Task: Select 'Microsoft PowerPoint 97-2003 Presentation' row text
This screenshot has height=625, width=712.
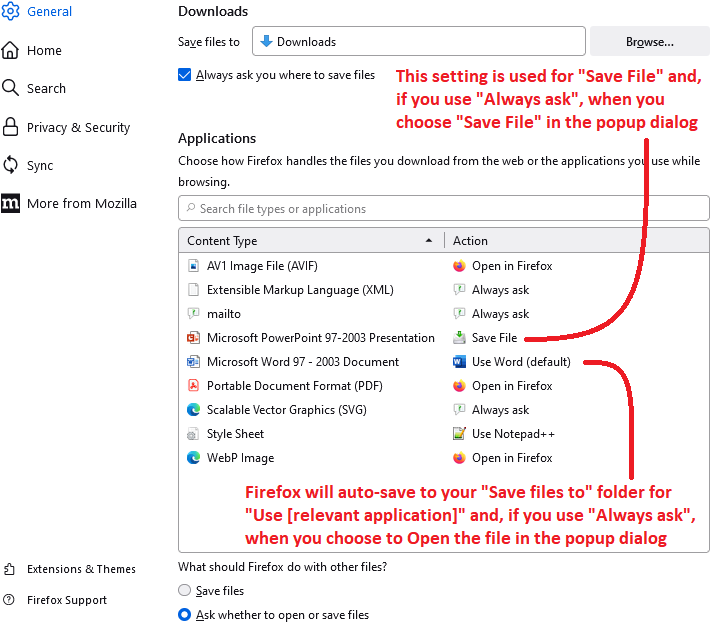Action: [x=321, y=337]
